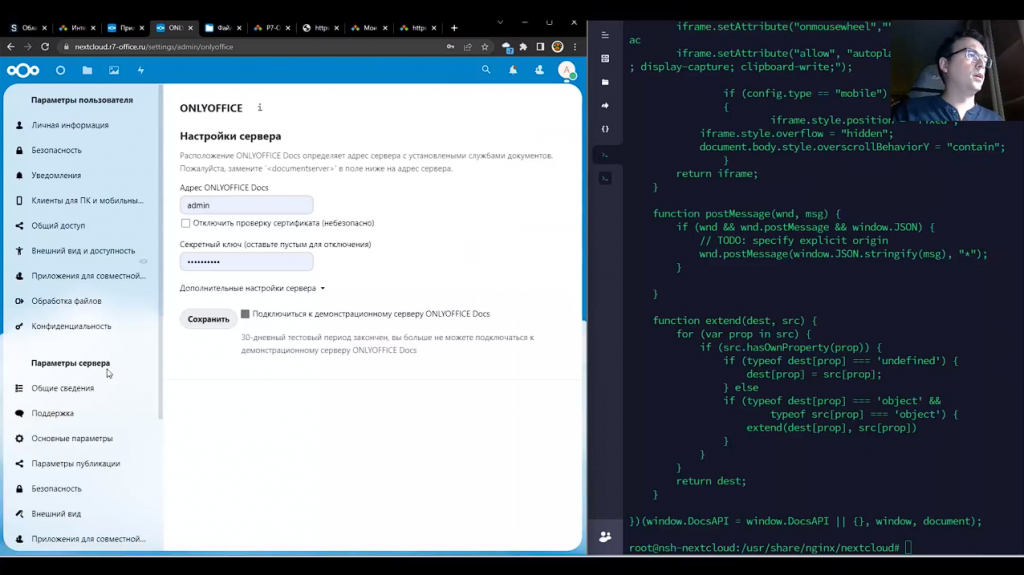Open 'Личная информация' settings
Screen dimensions: 1024x575
70,125
